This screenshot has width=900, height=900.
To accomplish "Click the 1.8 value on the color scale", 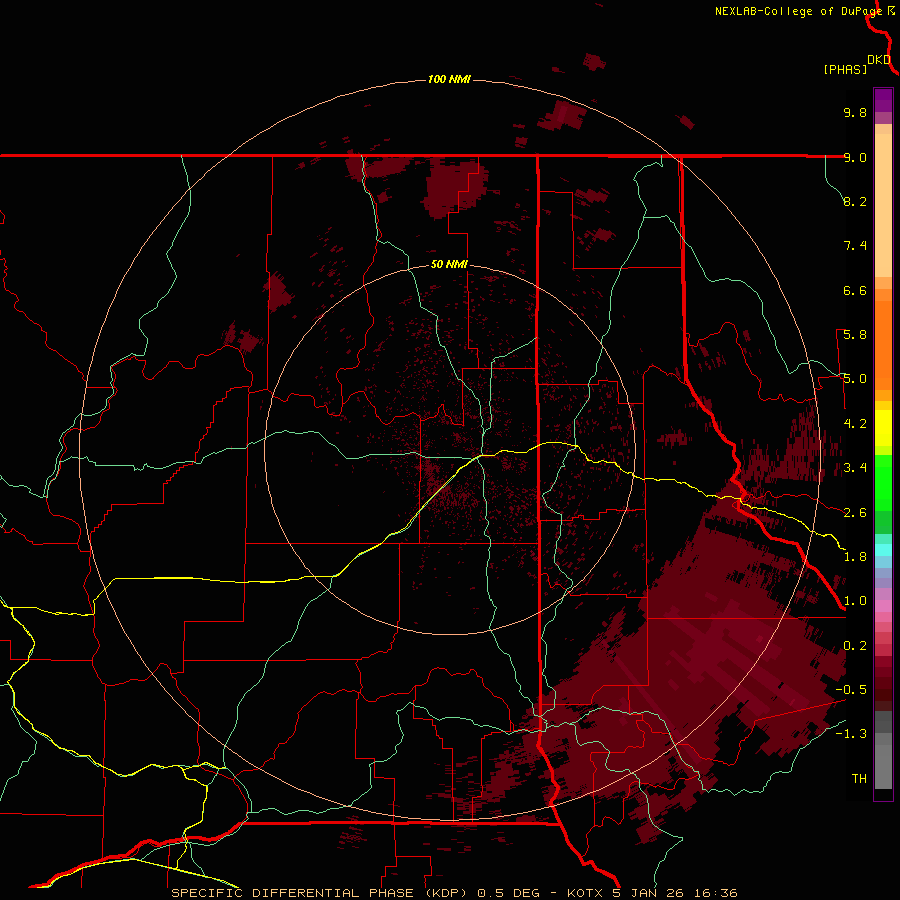I will pyautogui.click(x=855, y=557).
